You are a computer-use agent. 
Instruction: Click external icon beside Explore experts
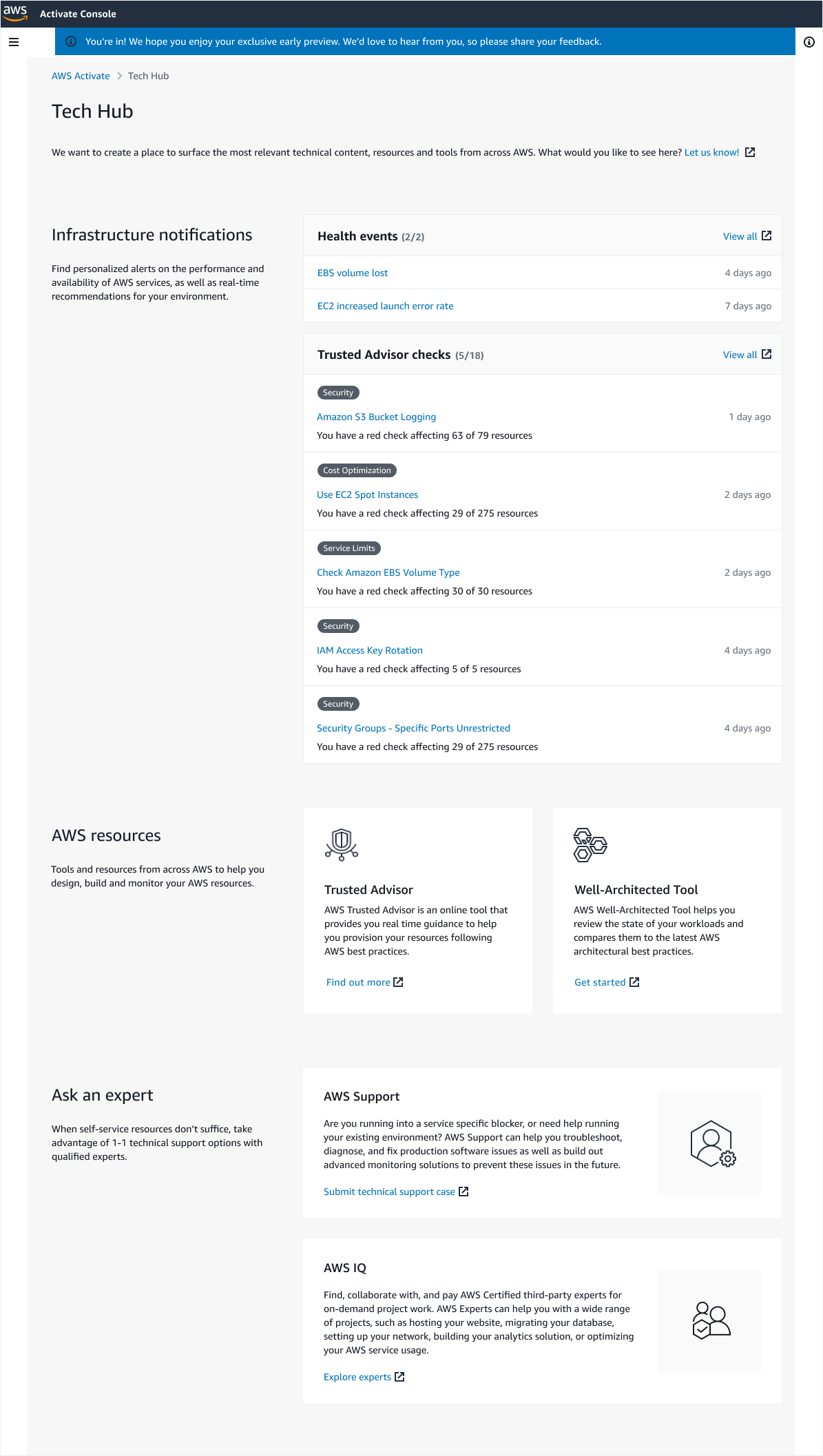coord(399,1377)
